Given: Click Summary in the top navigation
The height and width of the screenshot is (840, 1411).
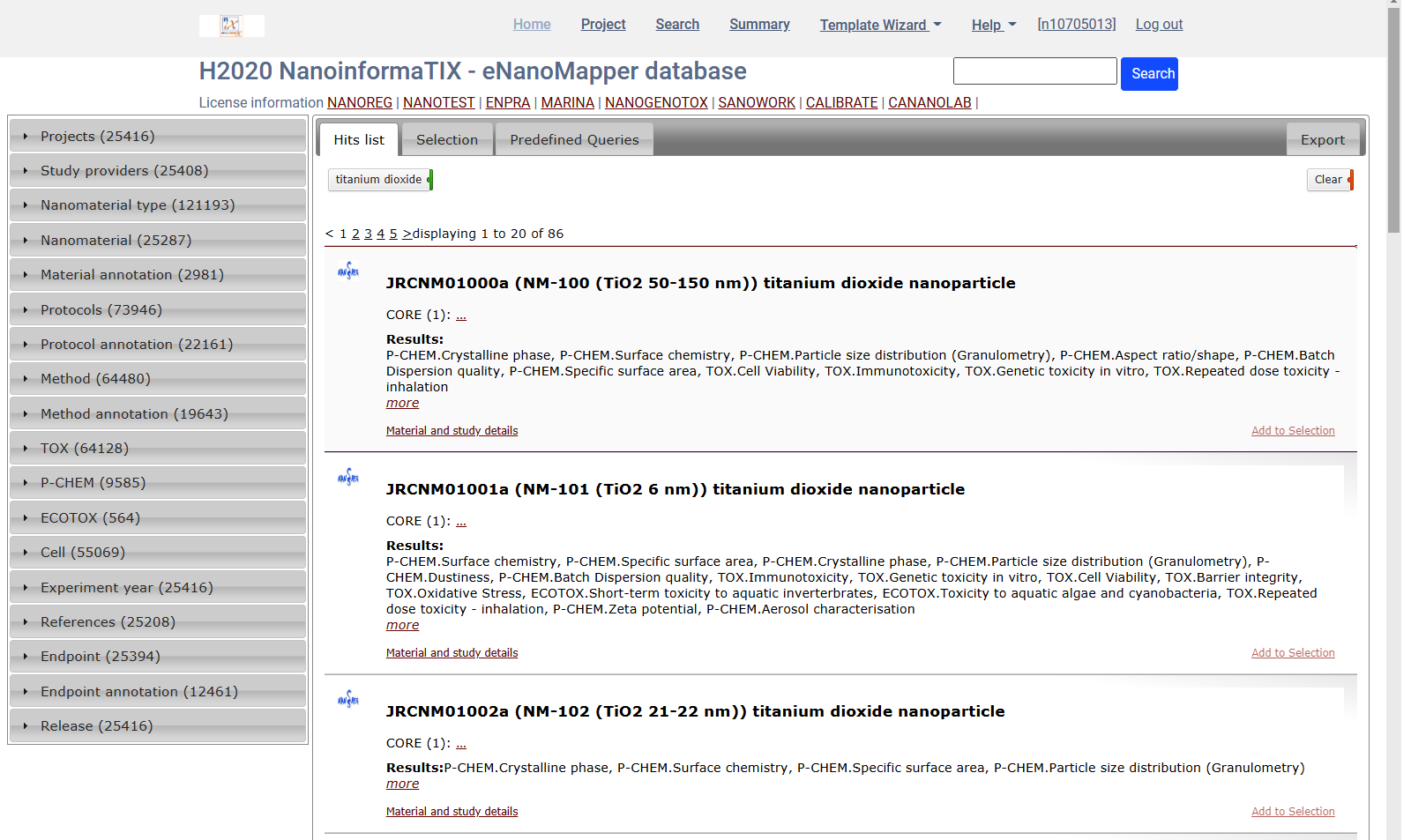Looking at the screenshot, I should point(759,25).
